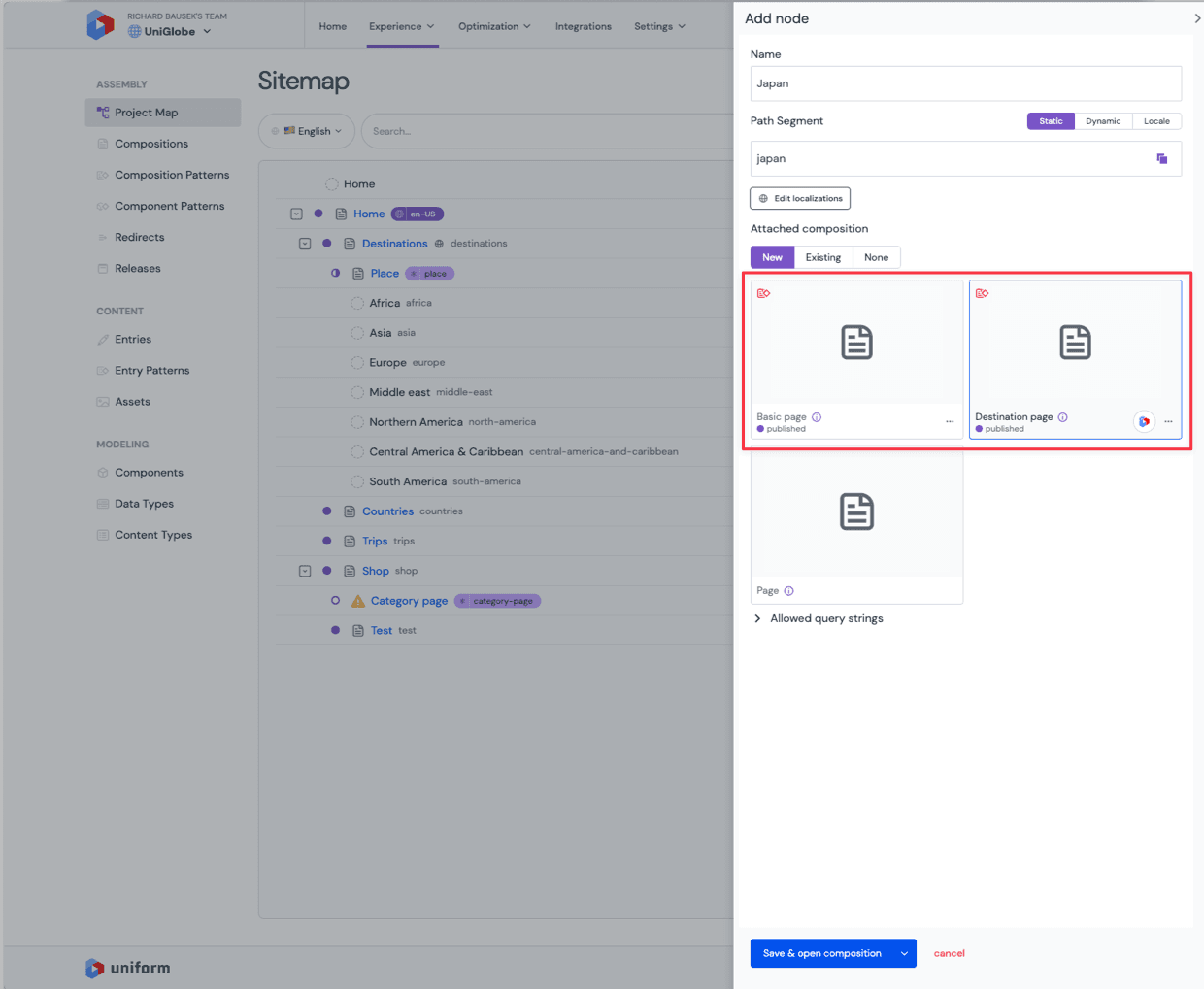
Task: Open the Settings menu dropdown
Action: pyautogui.click(x=659, y=26)
